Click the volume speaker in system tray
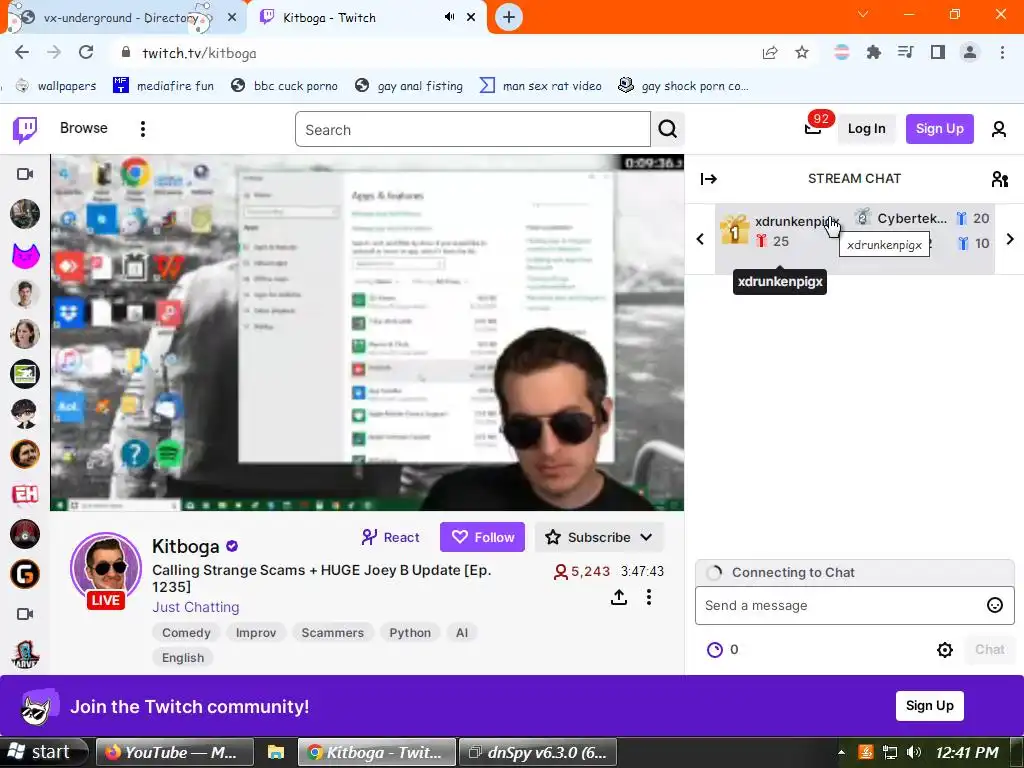The height and width of the screenshot is (768, 1024). pyautogui.click(x=914, y=752)
